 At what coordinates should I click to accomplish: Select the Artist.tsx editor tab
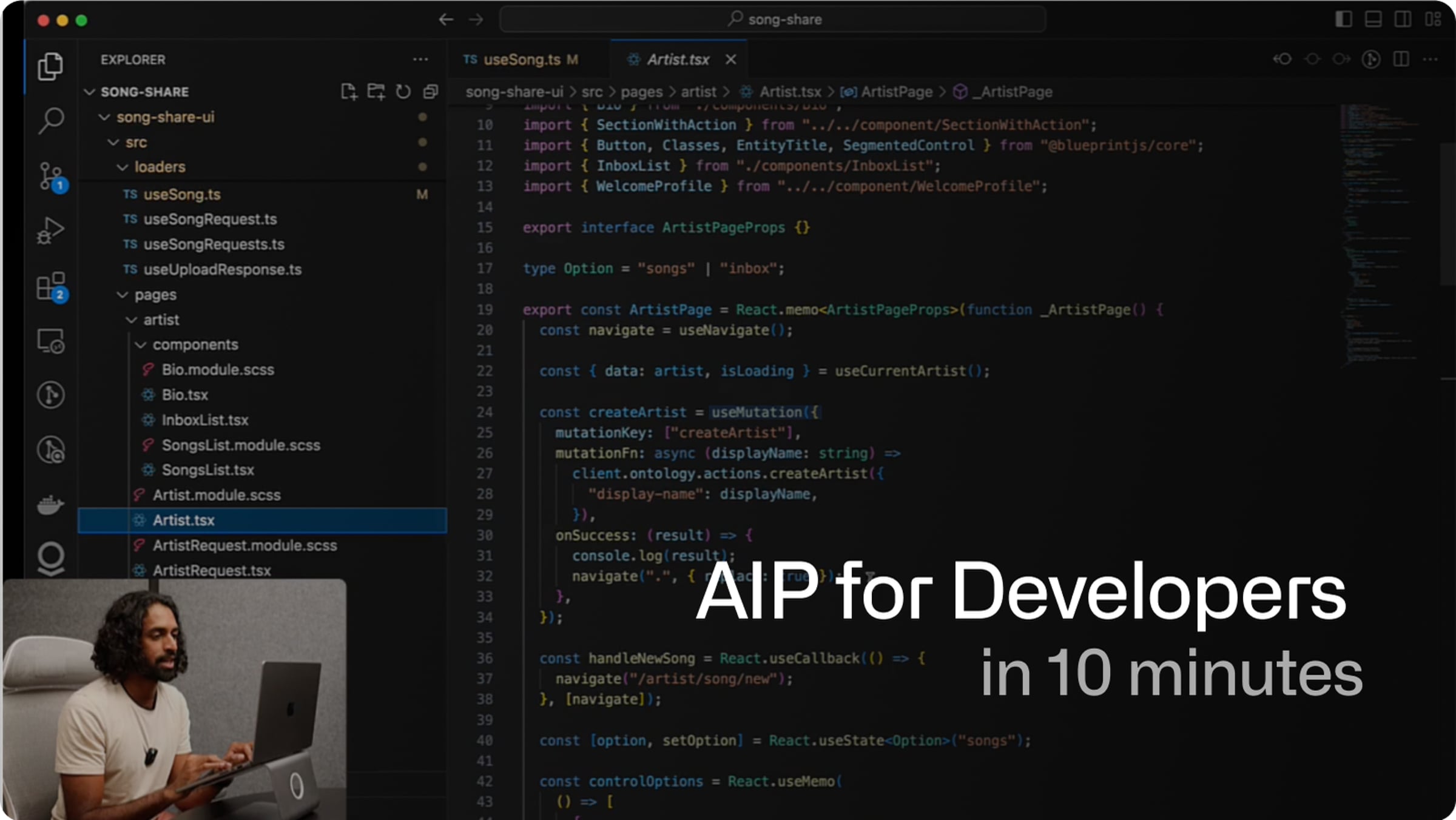pos(678,59)
